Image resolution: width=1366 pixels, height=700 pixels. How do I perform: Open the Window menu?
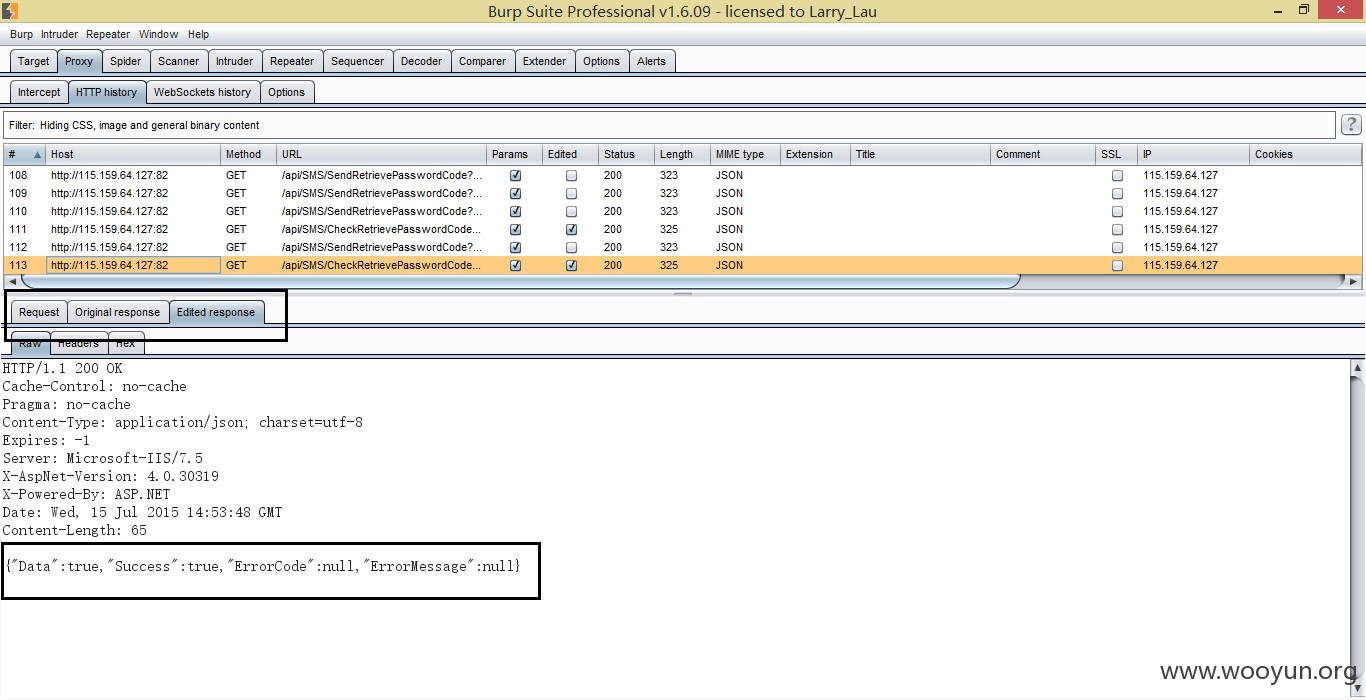click(x=159, y=34)
